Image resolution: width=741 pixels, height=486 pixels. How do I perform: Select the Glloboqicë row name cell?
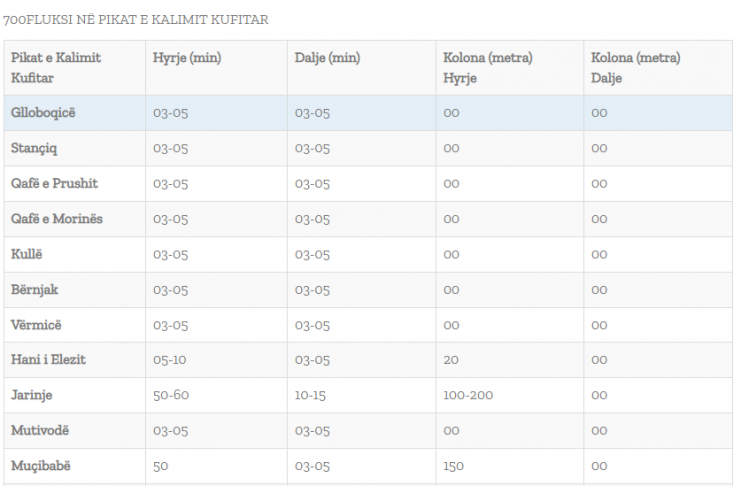click(75, 113)
